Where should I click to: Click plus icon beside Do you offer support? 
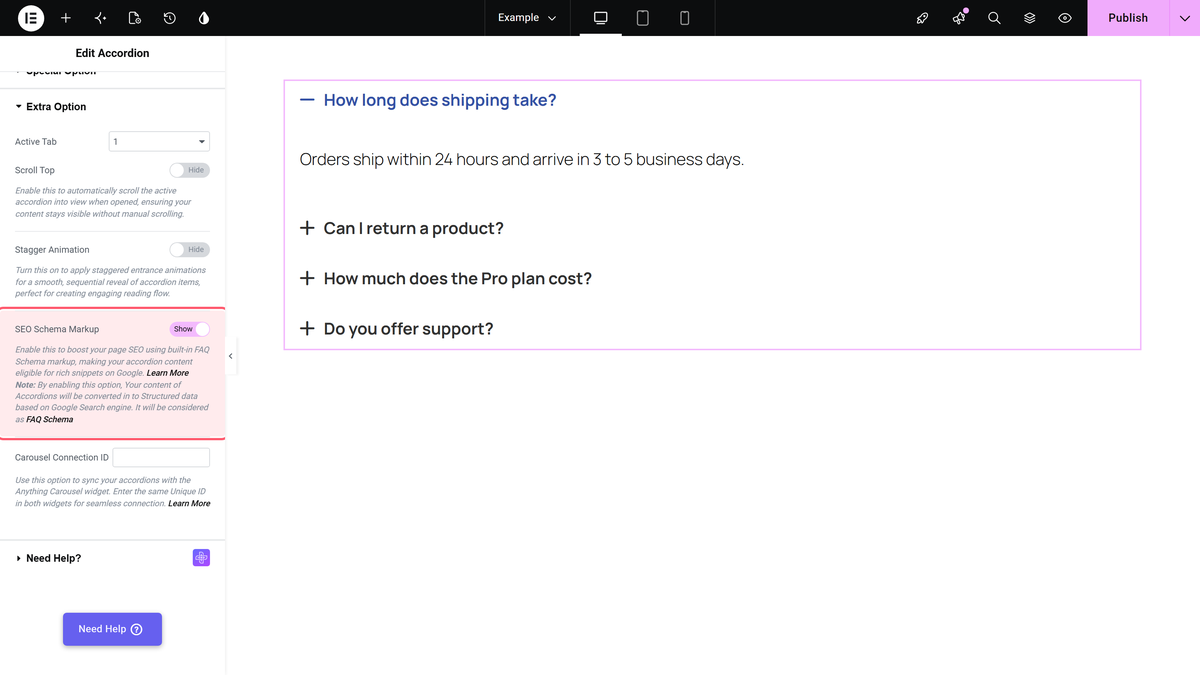[x=307, y=328]
